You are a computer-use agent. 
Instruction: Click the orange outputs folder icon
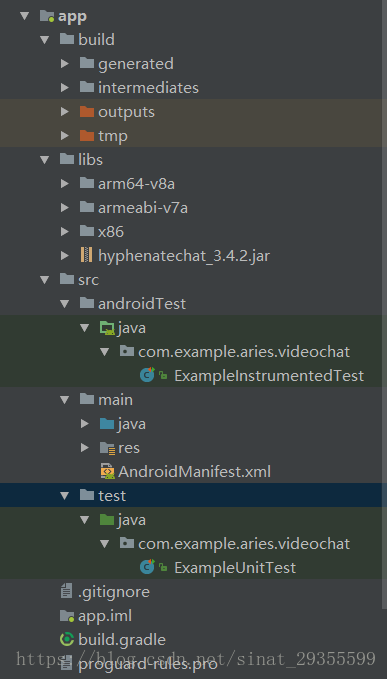tap(87, 112)
